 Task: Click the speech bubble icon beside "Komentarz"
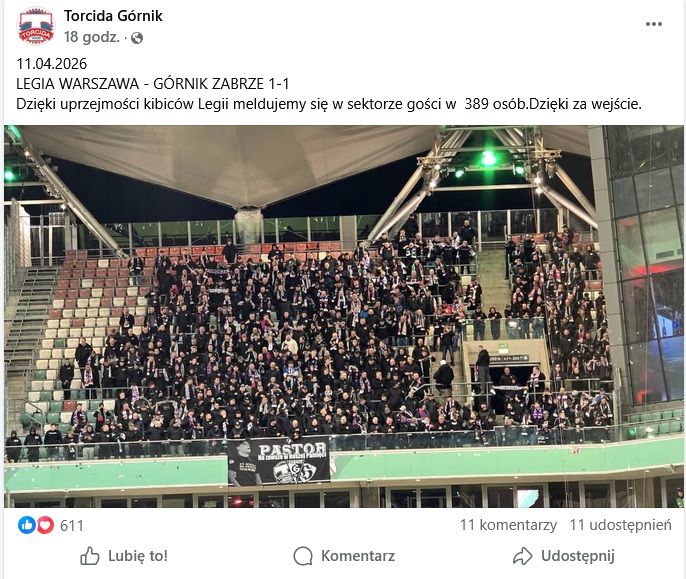pos(303,556)
